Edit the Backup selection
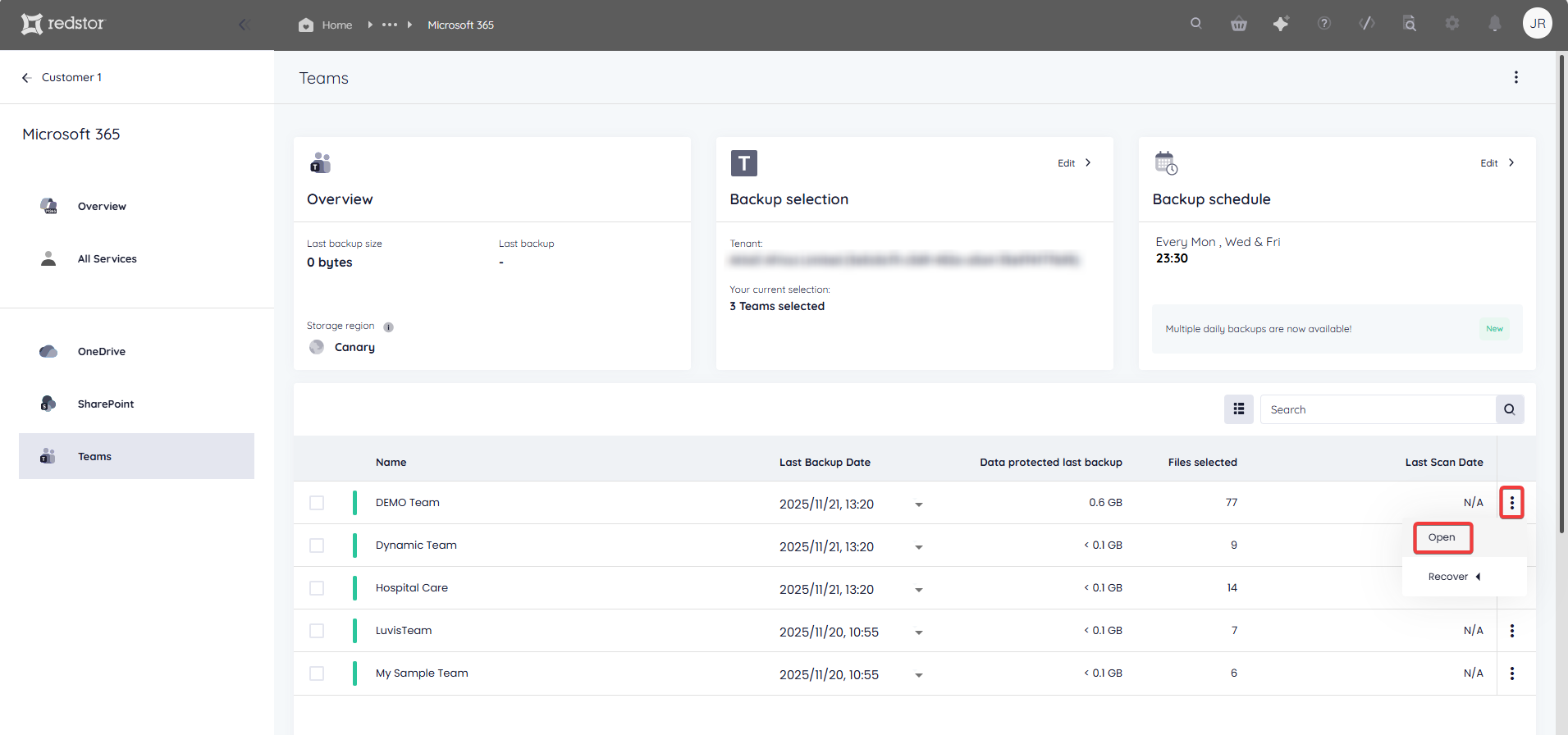This screenshot has height=735, width=1568. point(1074,163)
